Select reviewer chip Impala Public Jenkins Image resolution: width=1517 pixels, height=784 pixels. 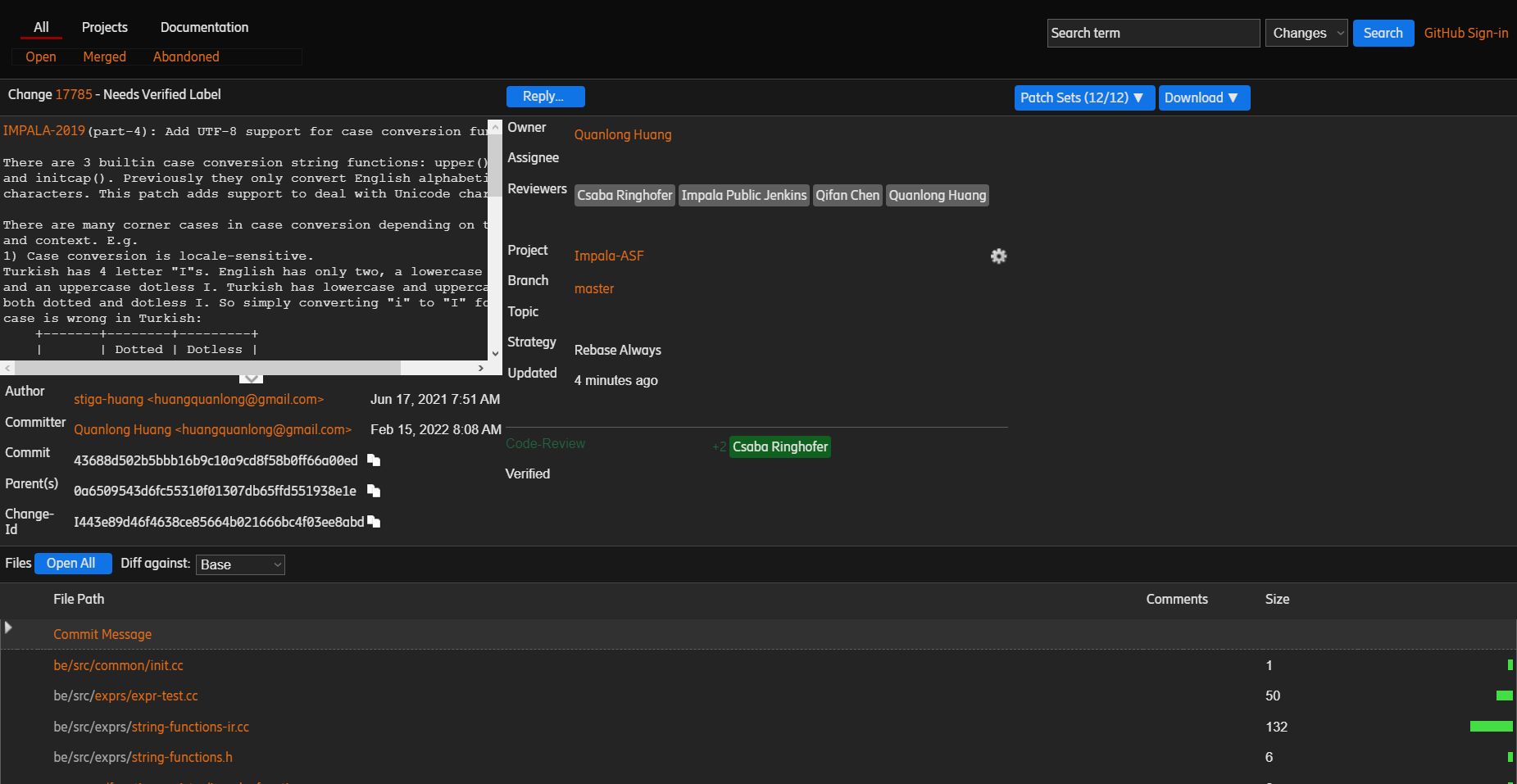pos(744,195)
